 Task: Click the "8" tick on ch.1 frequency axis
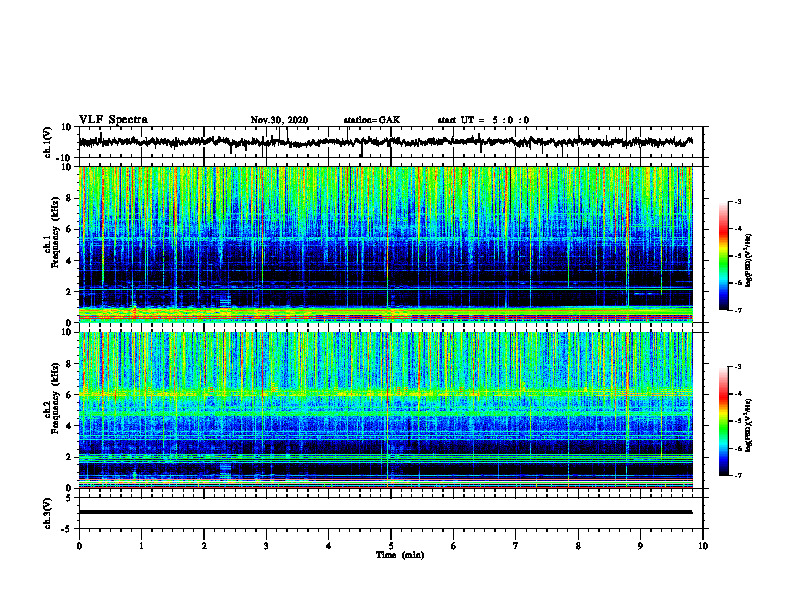(70, 198)
